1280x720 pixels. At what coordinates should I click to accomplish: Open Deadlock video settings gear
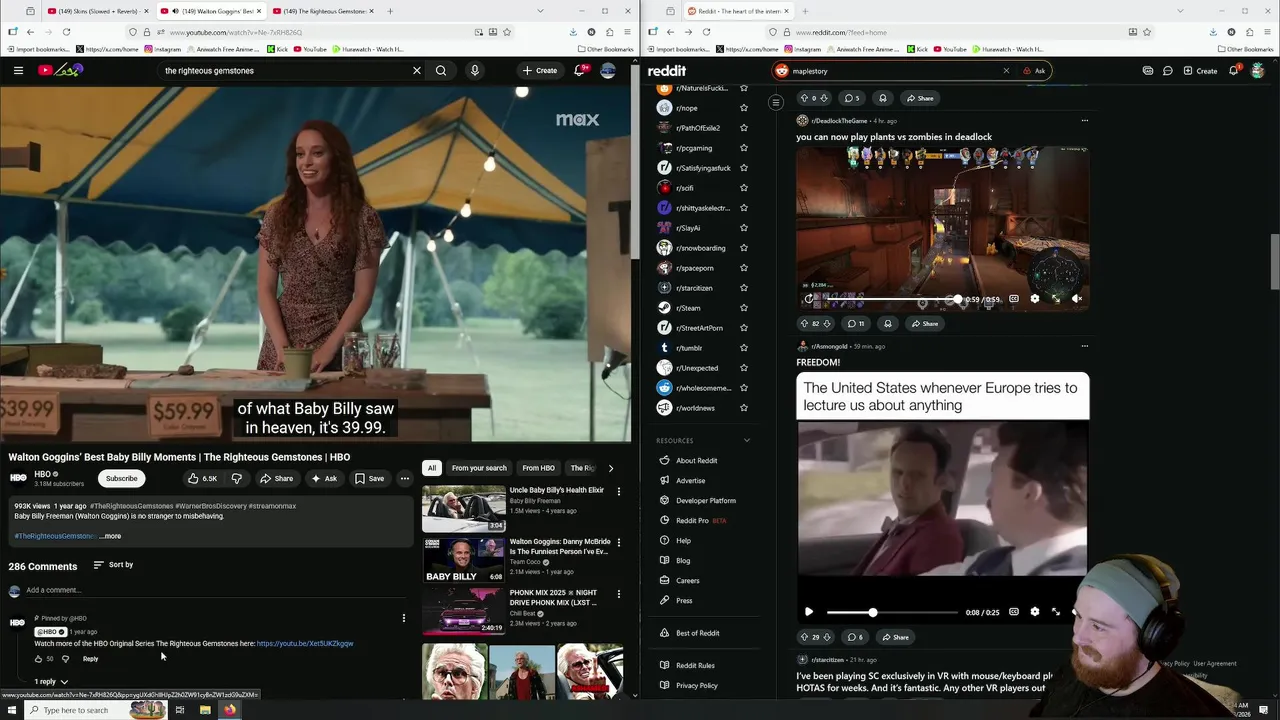point(1035,299)
